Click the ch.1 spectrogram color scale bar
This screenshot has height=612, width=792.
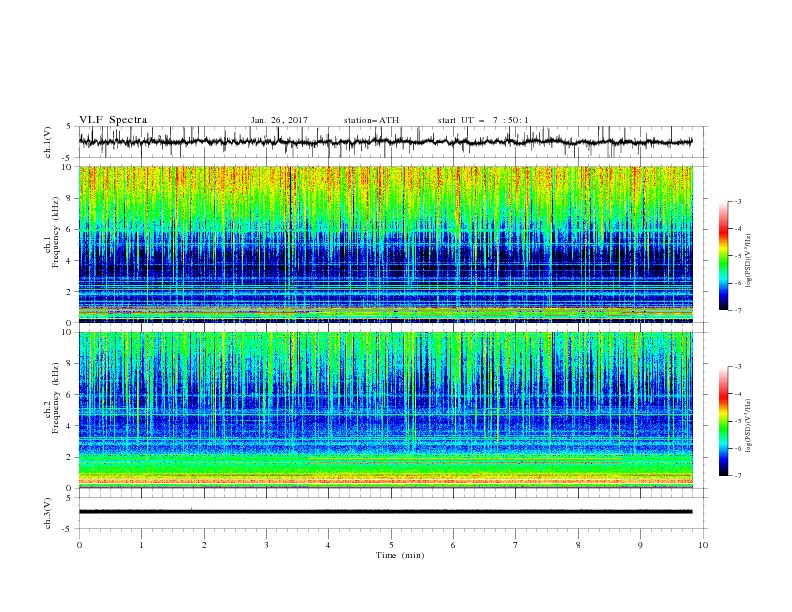(723, 256)
